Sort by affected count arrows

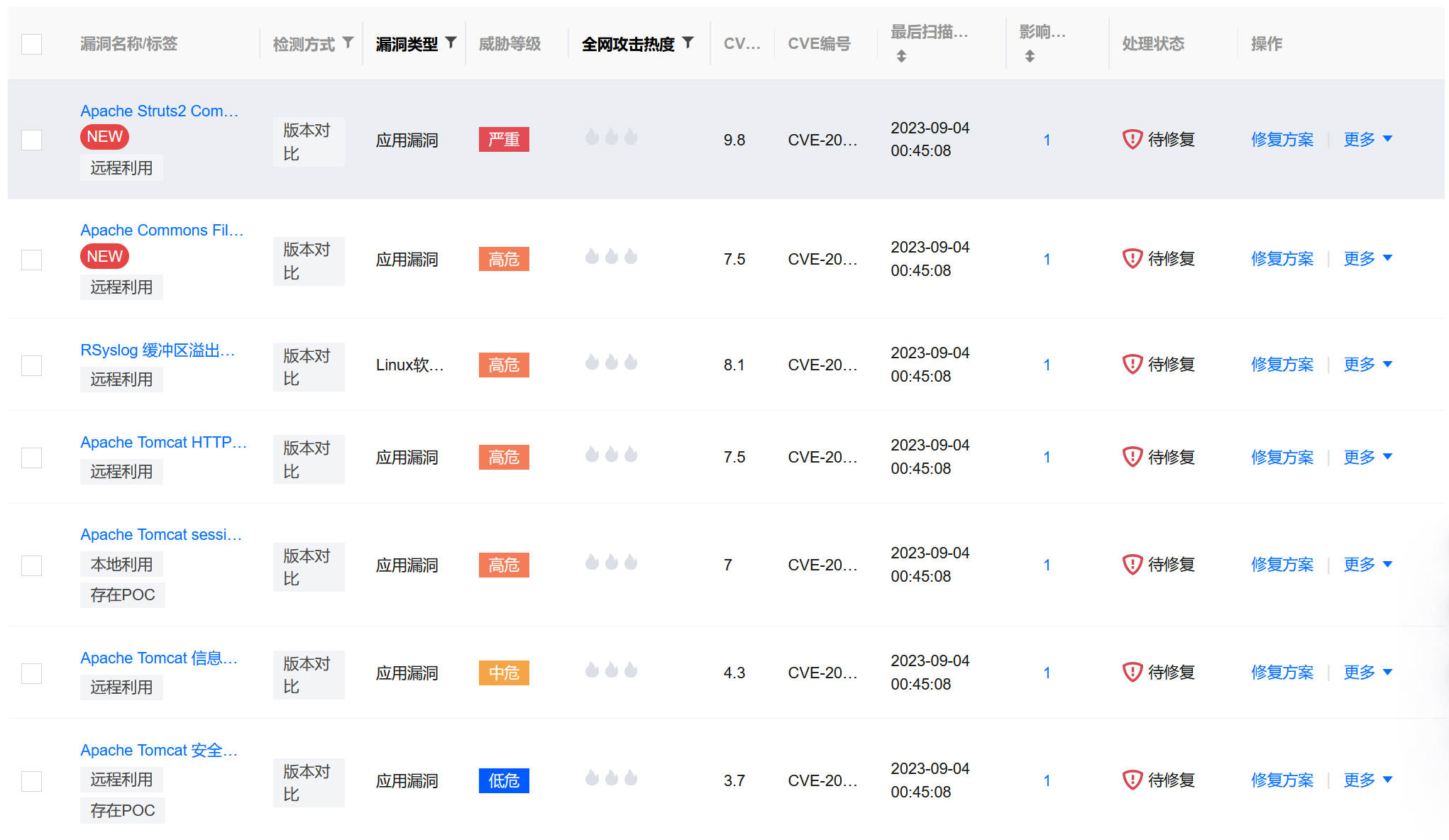[x=1030, y=56]
